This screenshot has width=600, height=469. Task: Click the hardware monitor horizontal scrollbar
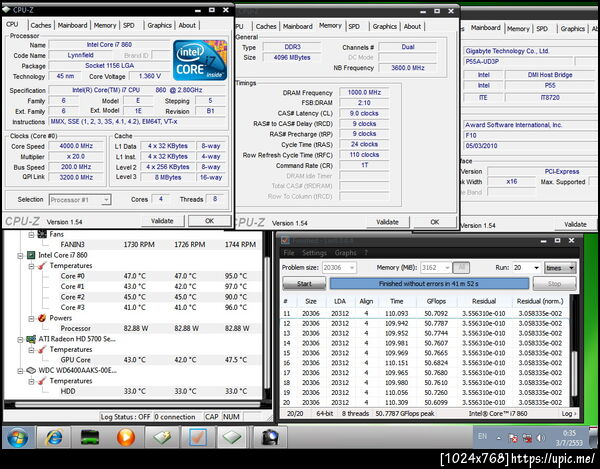tap(138, 404)
